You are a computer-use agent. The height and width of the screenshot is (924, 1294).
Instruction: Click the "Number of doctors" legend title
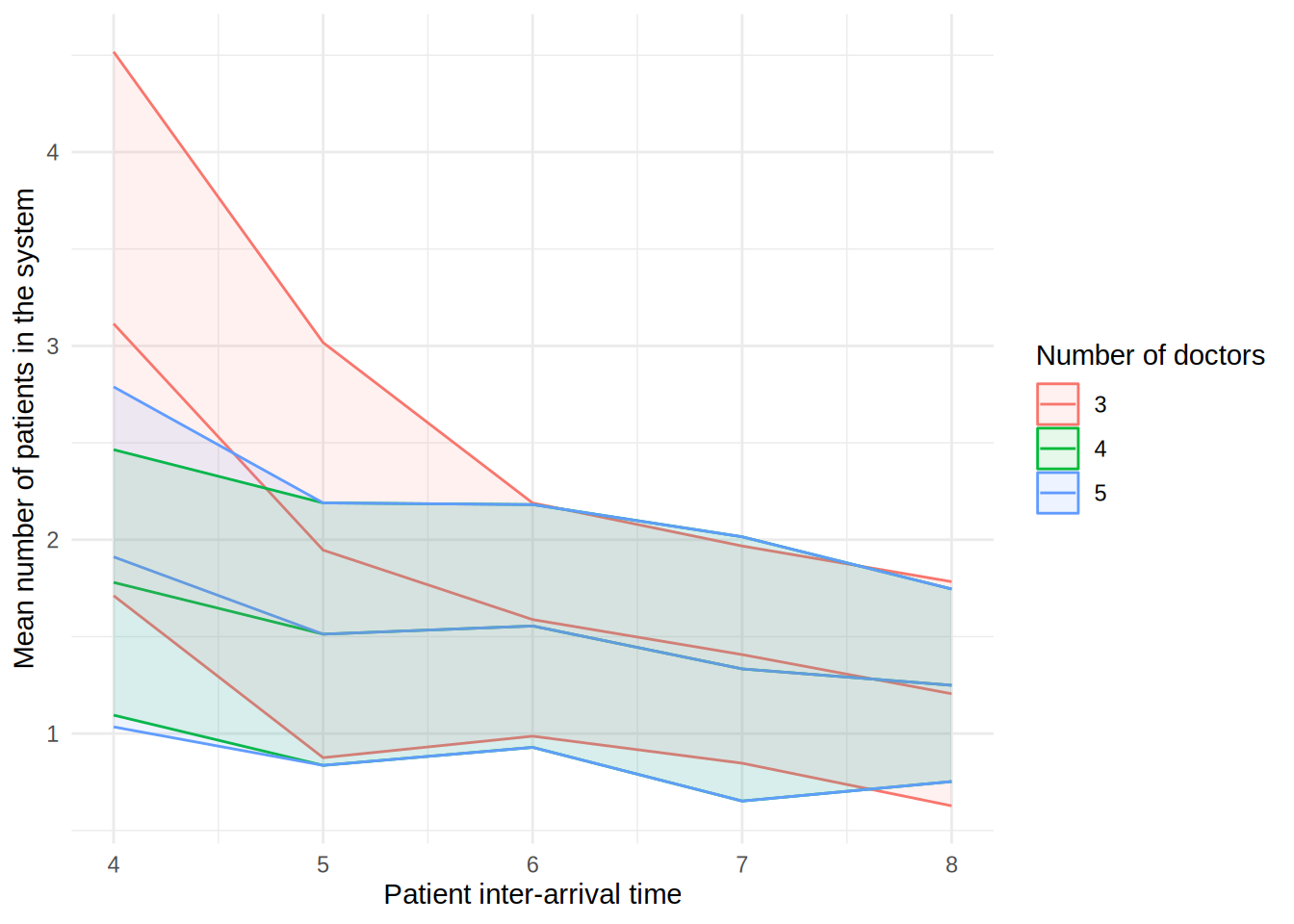click(x=1150, y=356)
